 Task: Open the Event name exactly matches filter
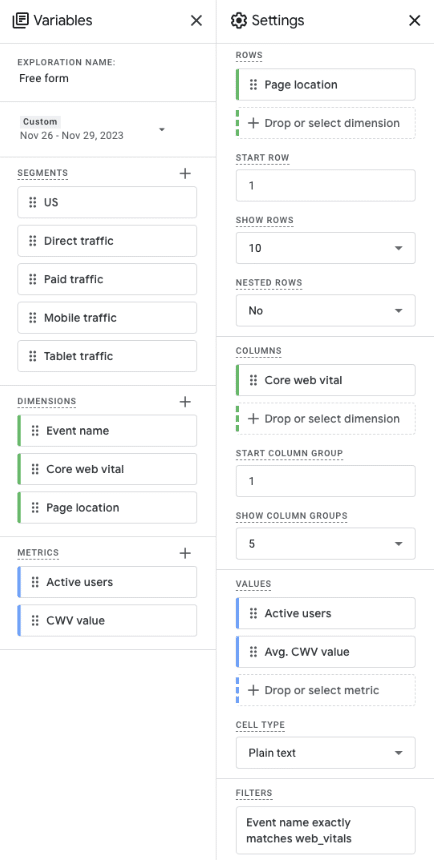click(x=326, y=831)
